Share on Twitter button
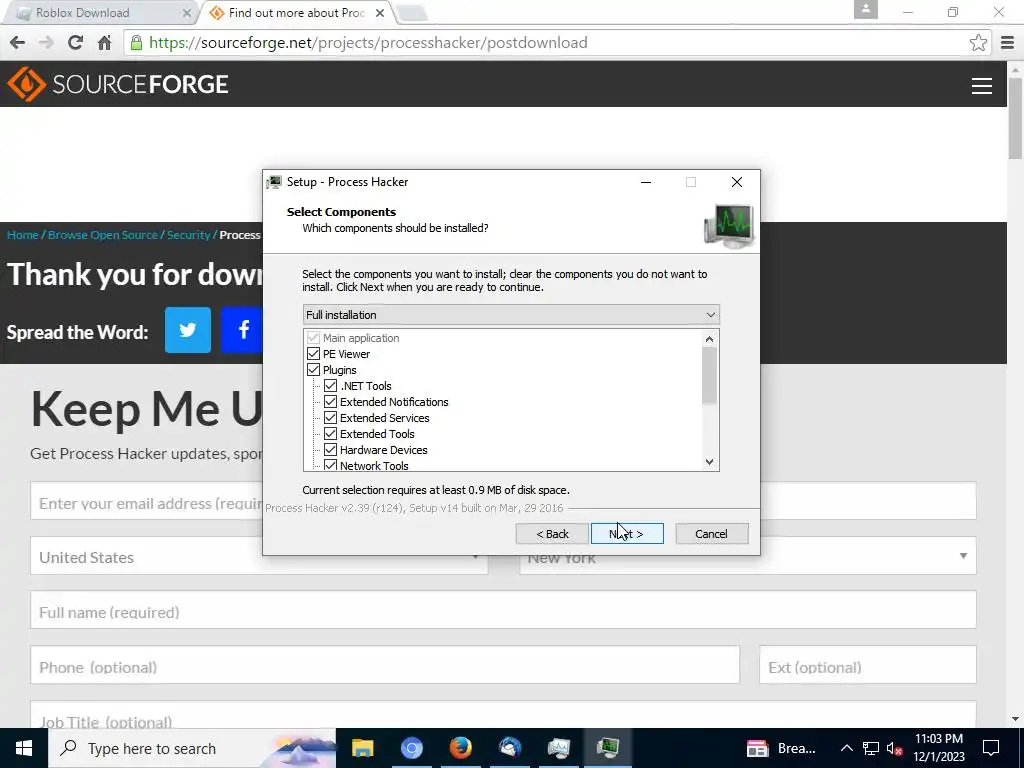 [x=188, y=330]
